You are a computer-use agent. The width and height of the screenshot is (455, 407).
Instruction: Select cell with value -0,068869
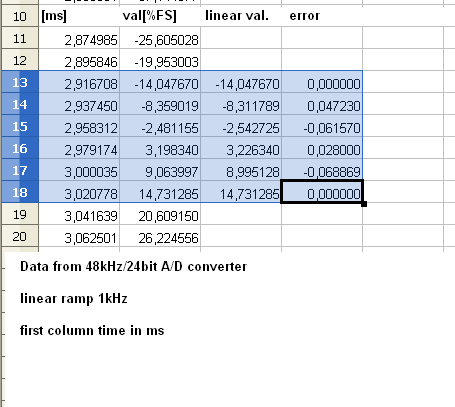pos(322,170)
